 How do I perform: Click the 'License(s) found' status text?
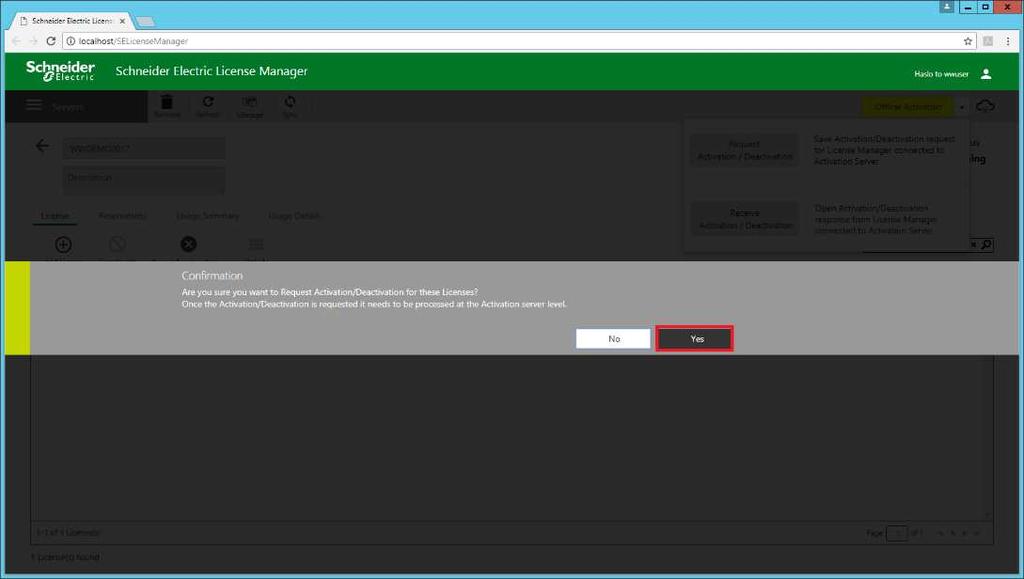click(x=65, y=557)
